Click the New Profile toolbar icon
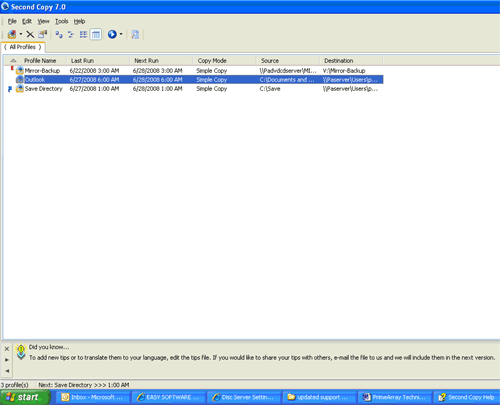 12,34
